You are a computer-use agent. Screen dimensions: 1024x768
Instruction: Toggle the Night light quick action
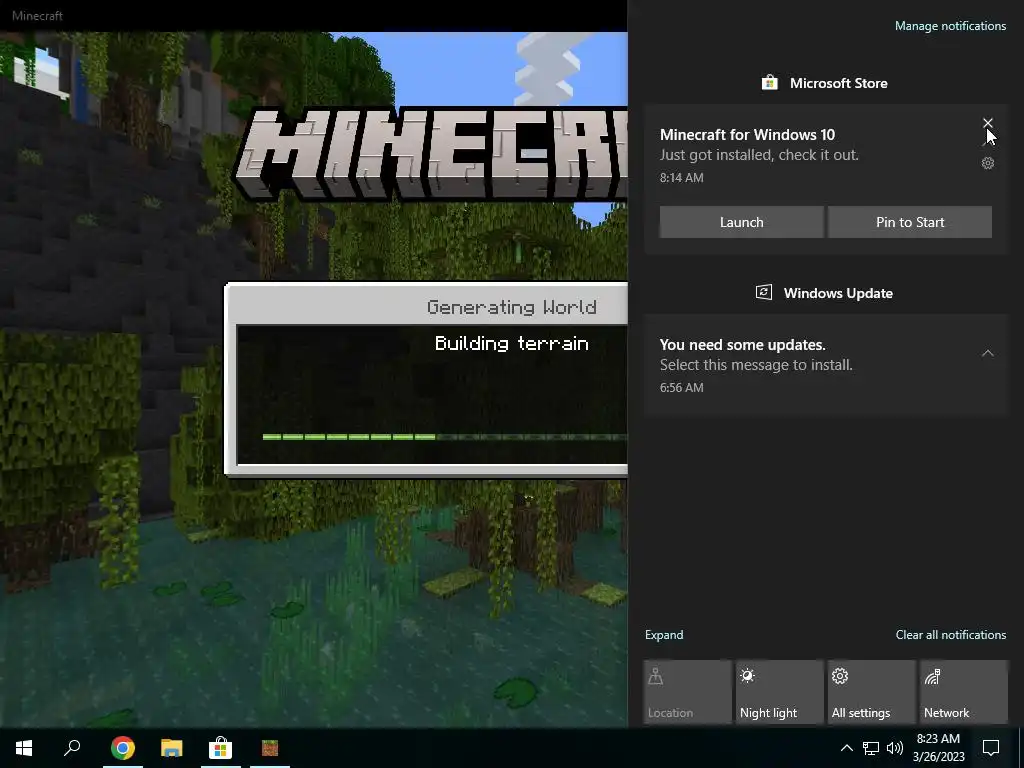(x=779, y=692)
